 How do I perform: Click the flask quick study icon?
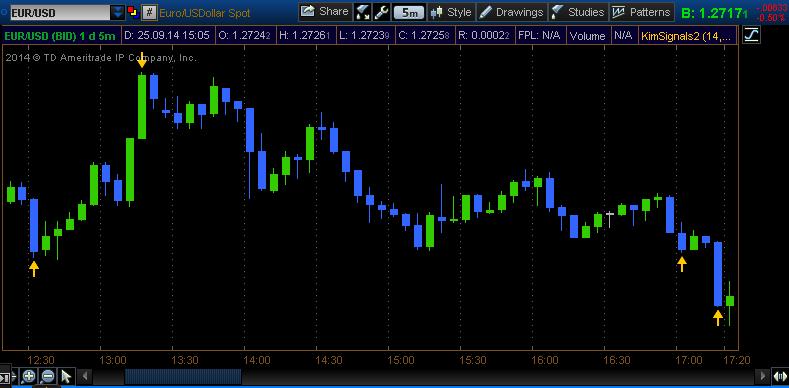coord(362,12)
